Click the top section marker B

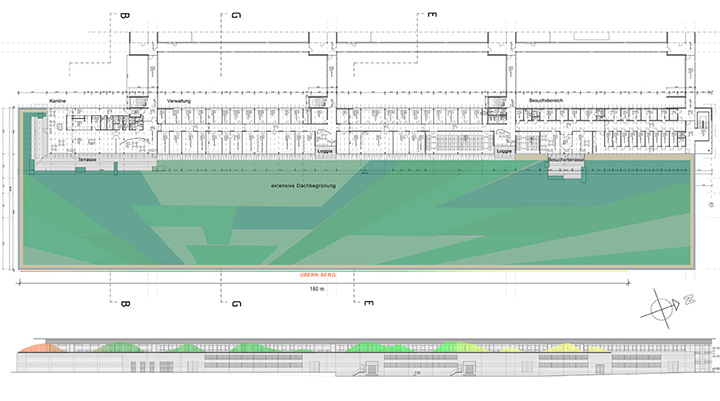[x=125, y=17]
